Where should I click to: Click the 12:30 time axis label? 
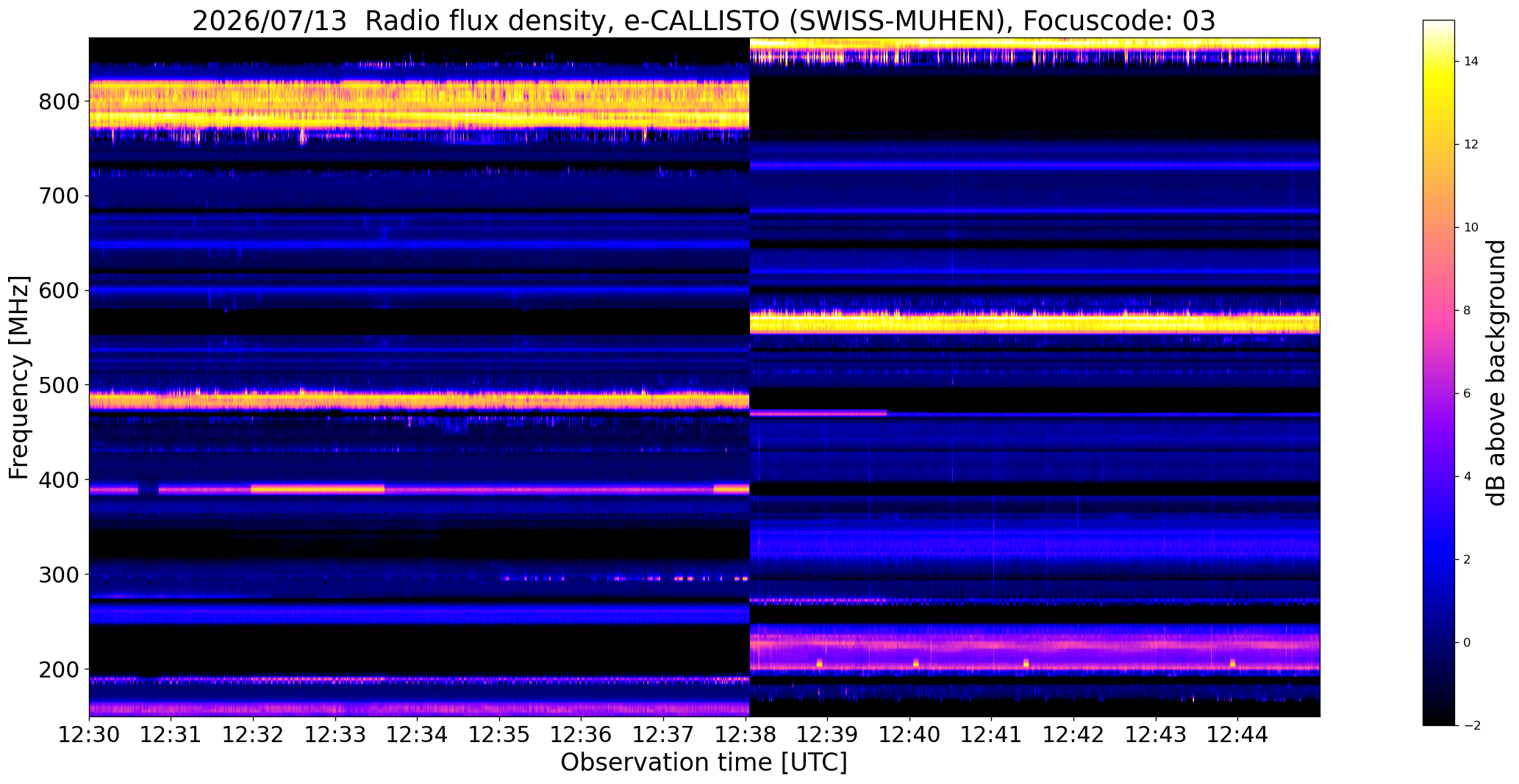pyautogui.click(x=89, y=735)
